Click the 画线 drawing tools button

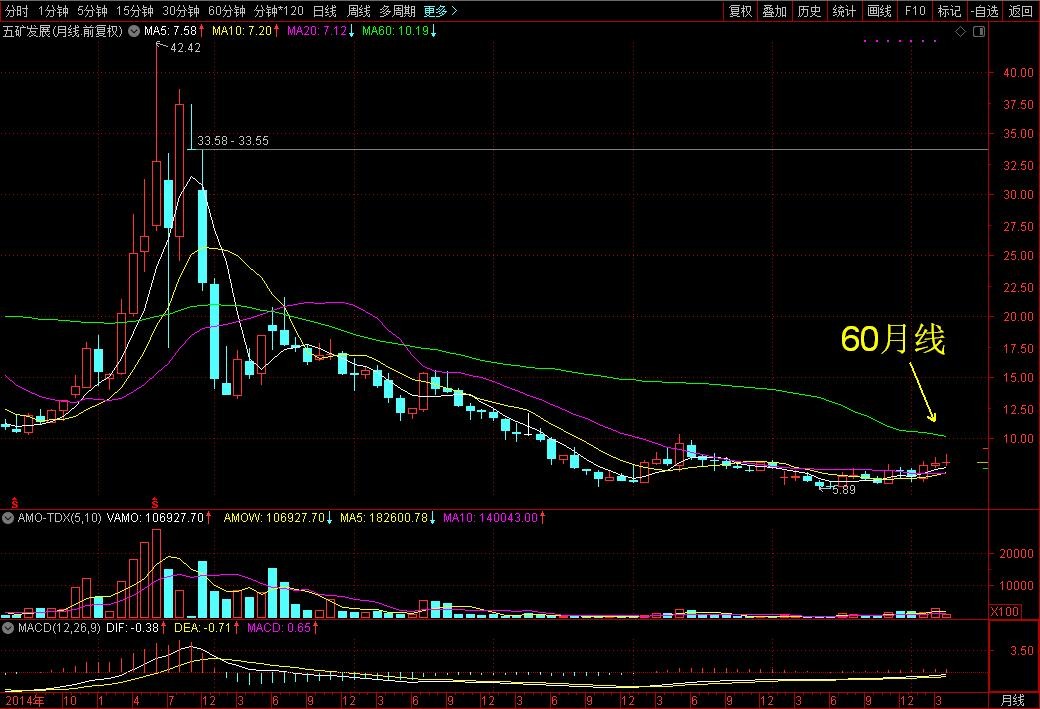[879, 11]
